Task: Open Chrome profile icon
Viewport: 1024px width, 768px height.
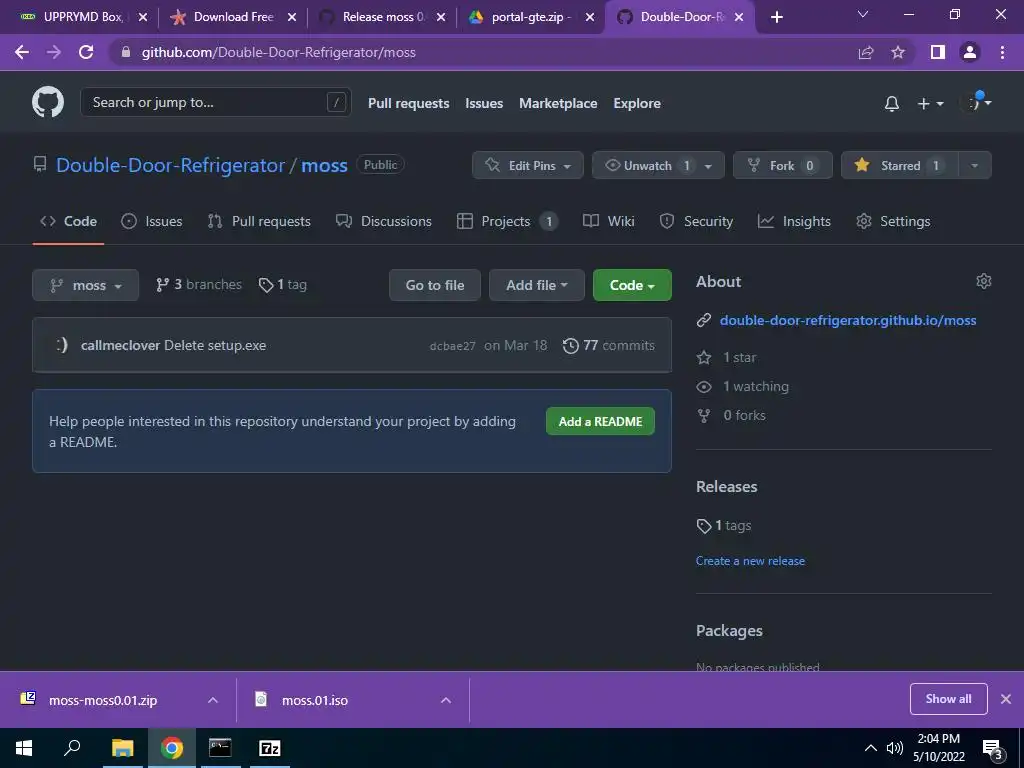Action: 970,52
